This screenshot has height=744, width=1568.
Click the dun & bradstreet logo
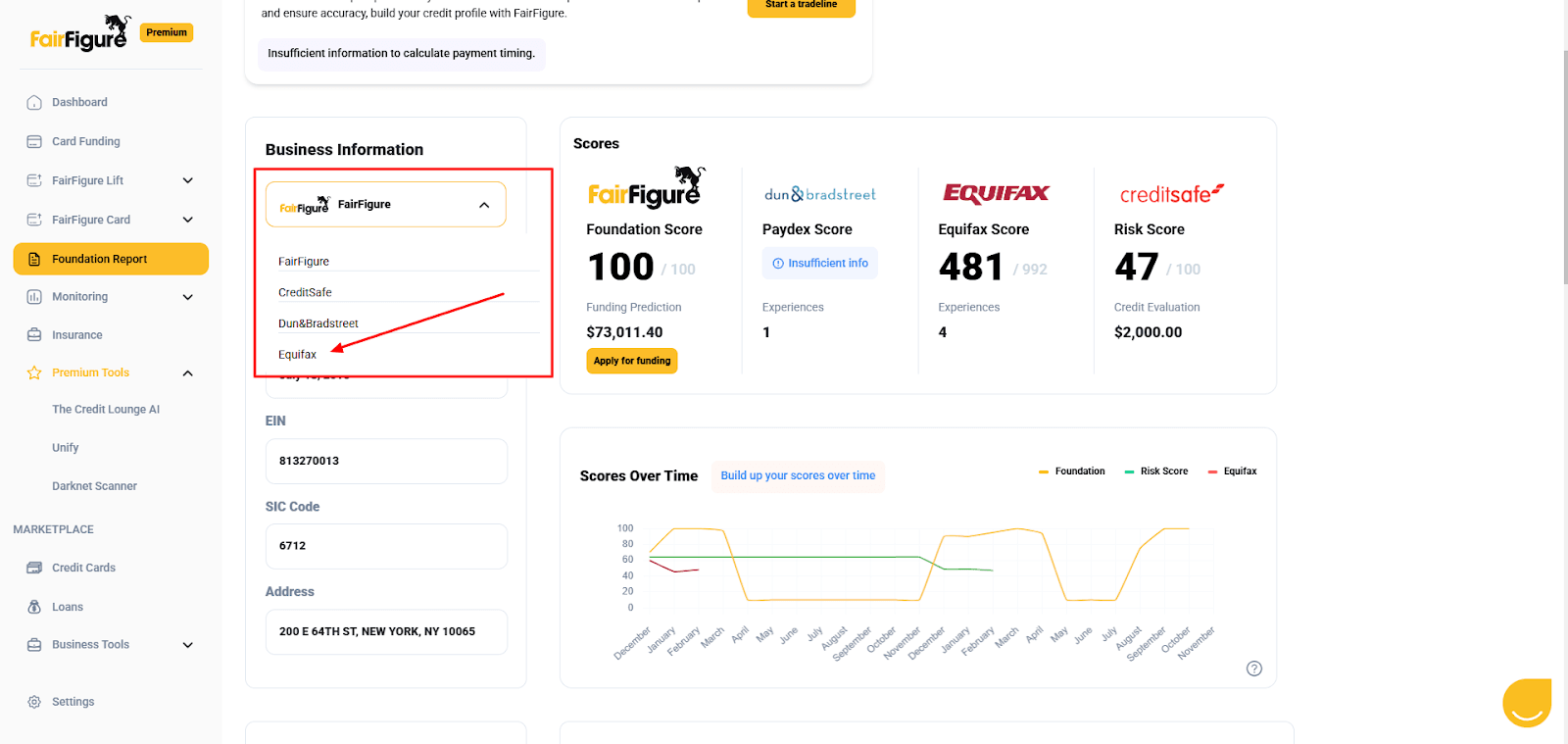(x=820, y=194)
